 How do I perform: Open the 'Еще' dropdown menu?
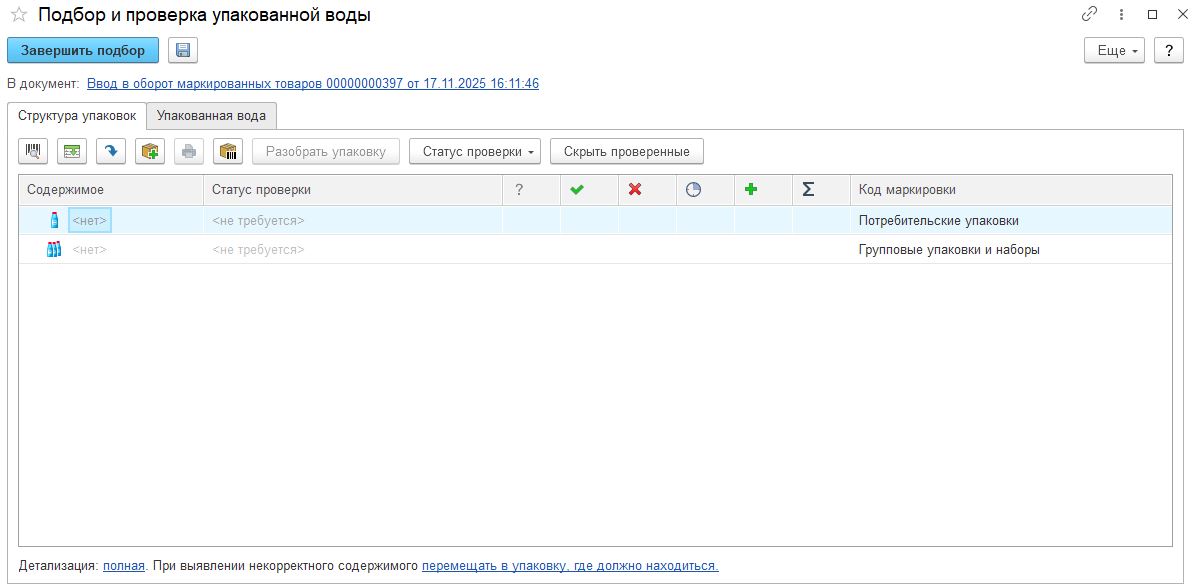pyautogui.click(x=1115, y=50)
